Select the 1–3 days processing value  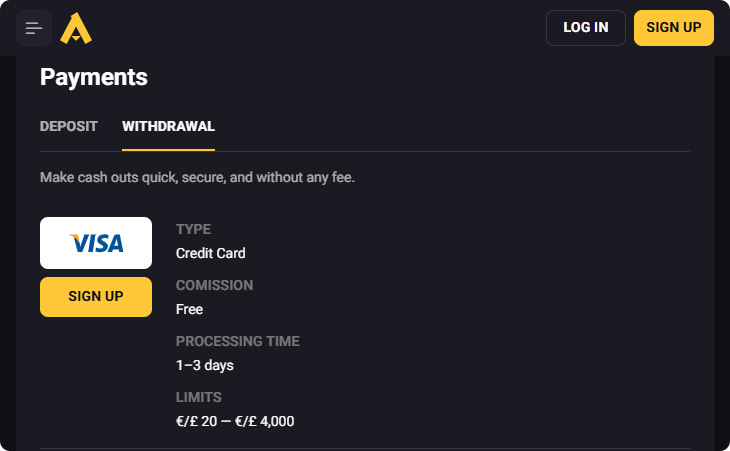pyautogui.click(x=204, y=365)
